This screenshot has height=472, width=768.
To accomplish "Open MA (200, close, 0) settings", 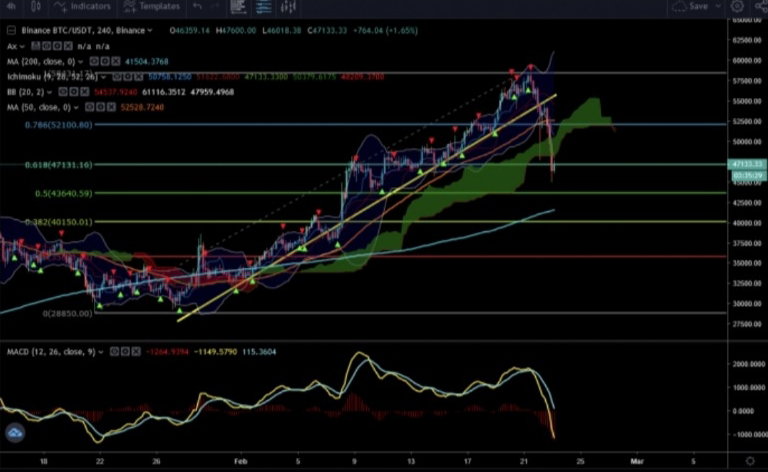I will click(104, 62).
